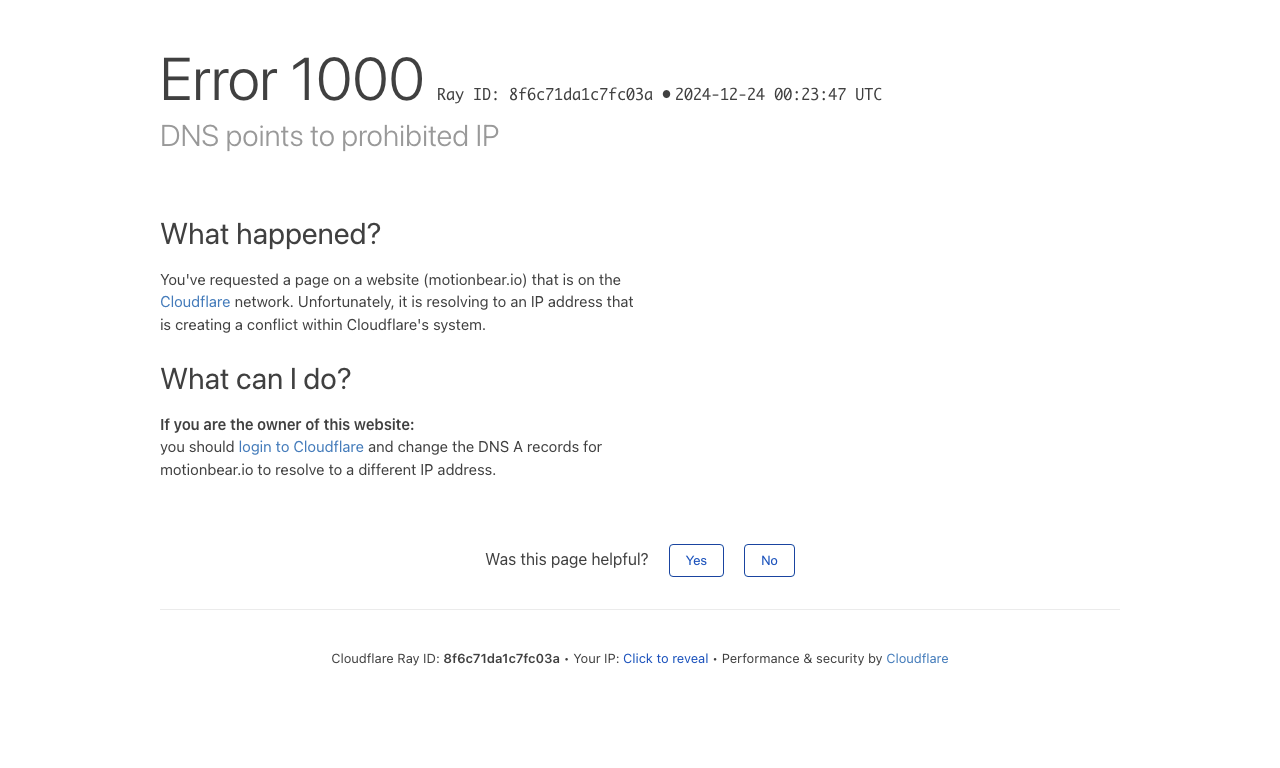Click bold text If you are the owner

287,425
